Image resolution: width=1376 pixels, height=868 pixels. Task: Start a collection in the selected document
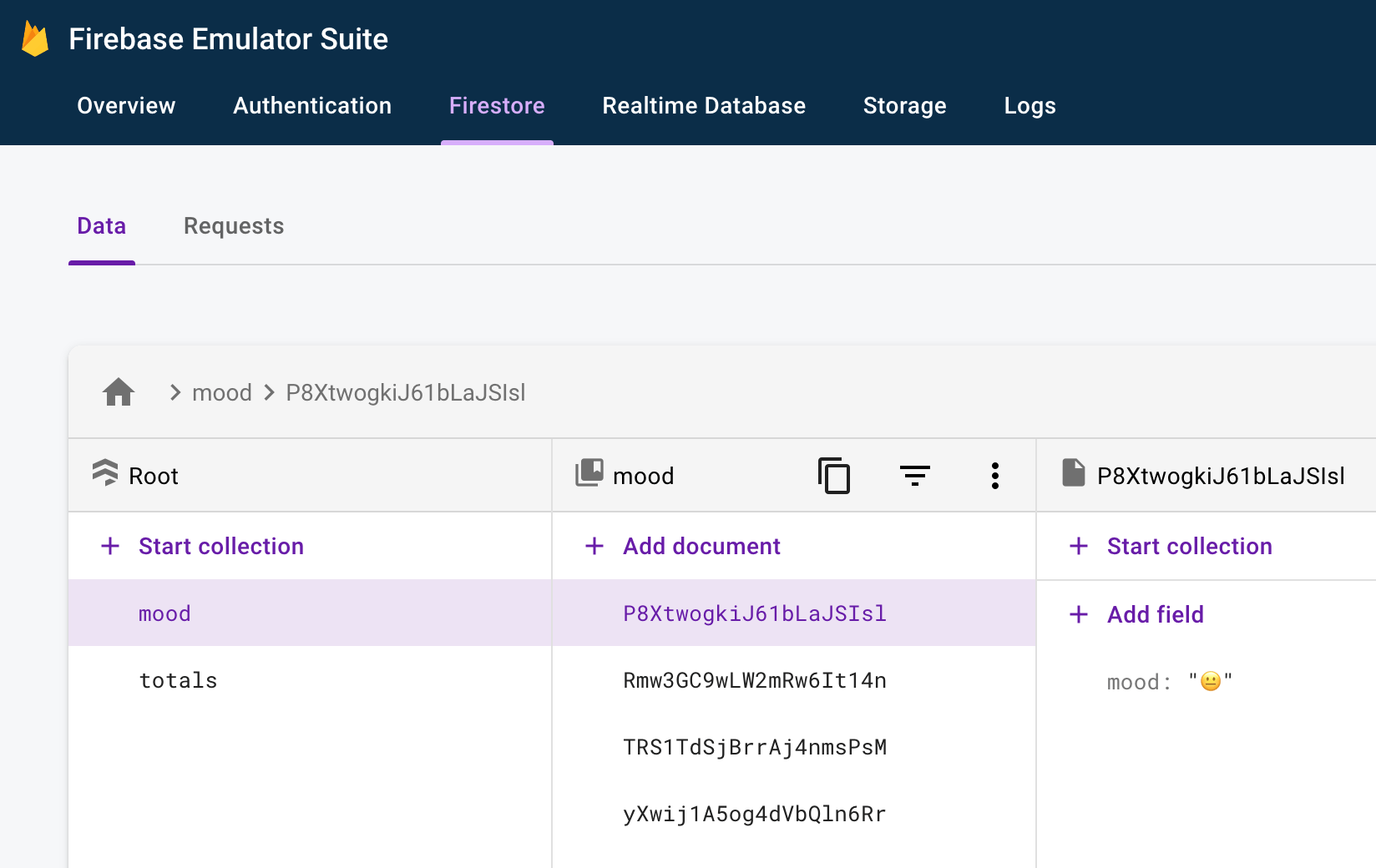coord(1190,546)
